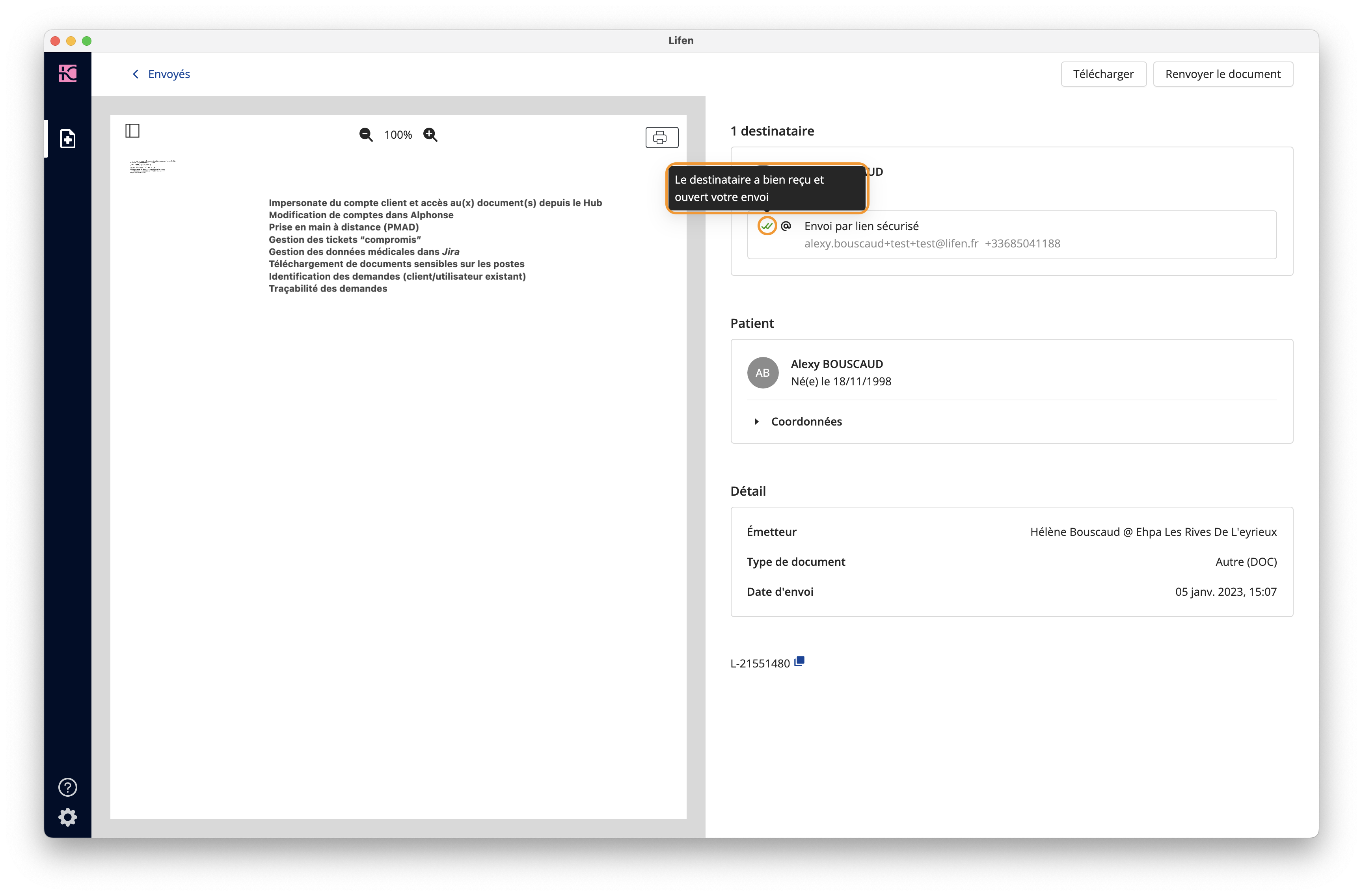
Task: Open settings gear in sidebar
Action: click(x=67, y=817)
